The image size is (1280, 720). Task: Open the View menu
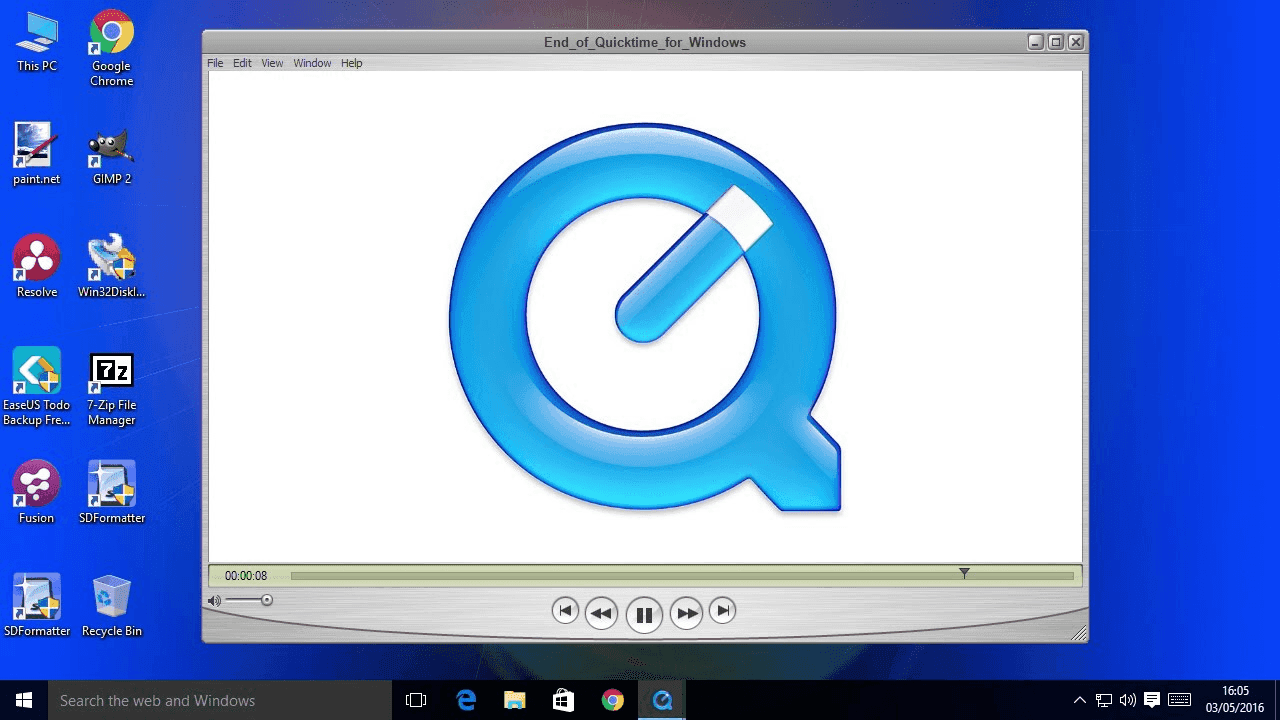[x=271, y=62]
